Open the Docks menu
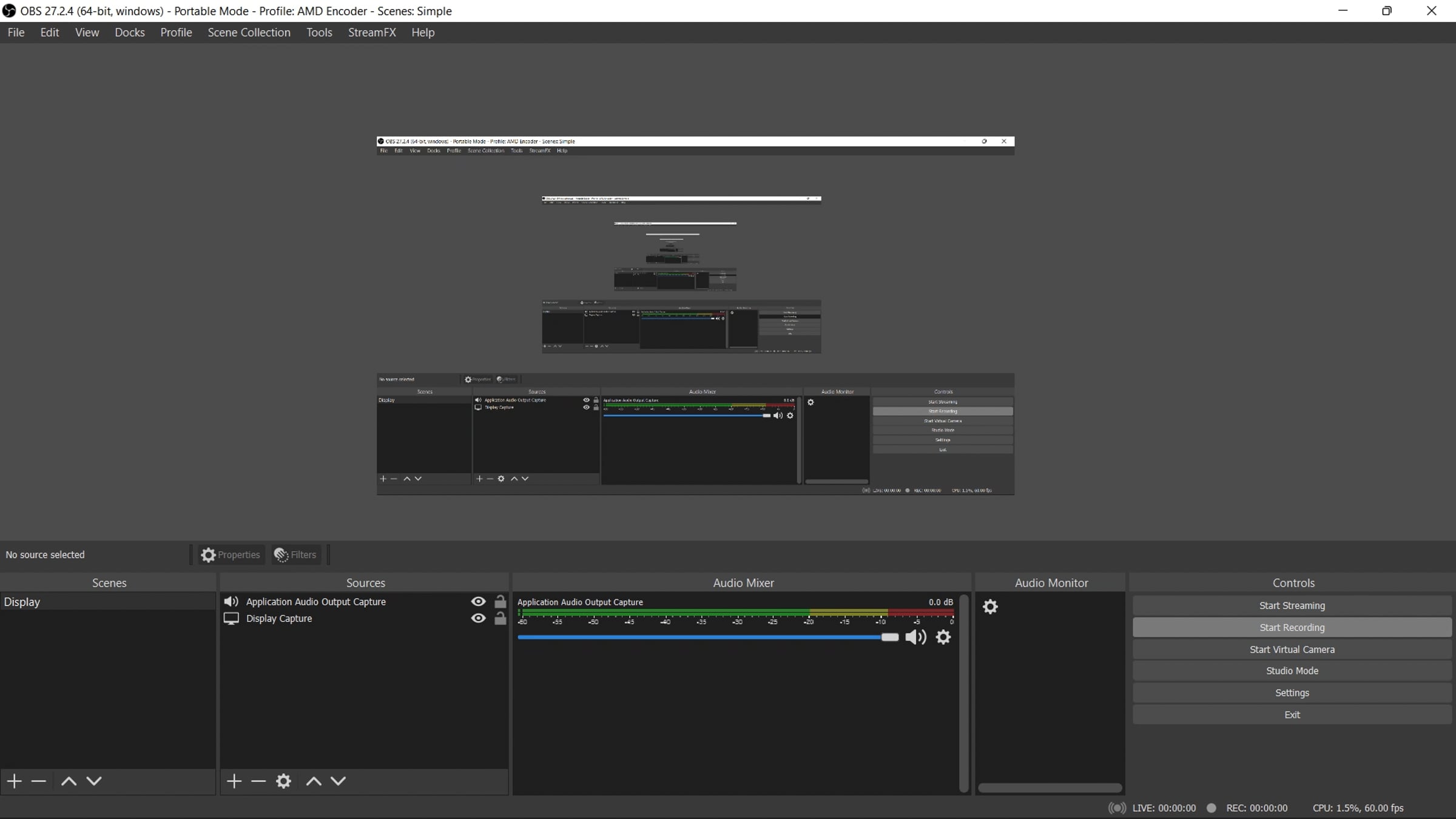This screenshot has height=819, width=1456. point(130,33)
